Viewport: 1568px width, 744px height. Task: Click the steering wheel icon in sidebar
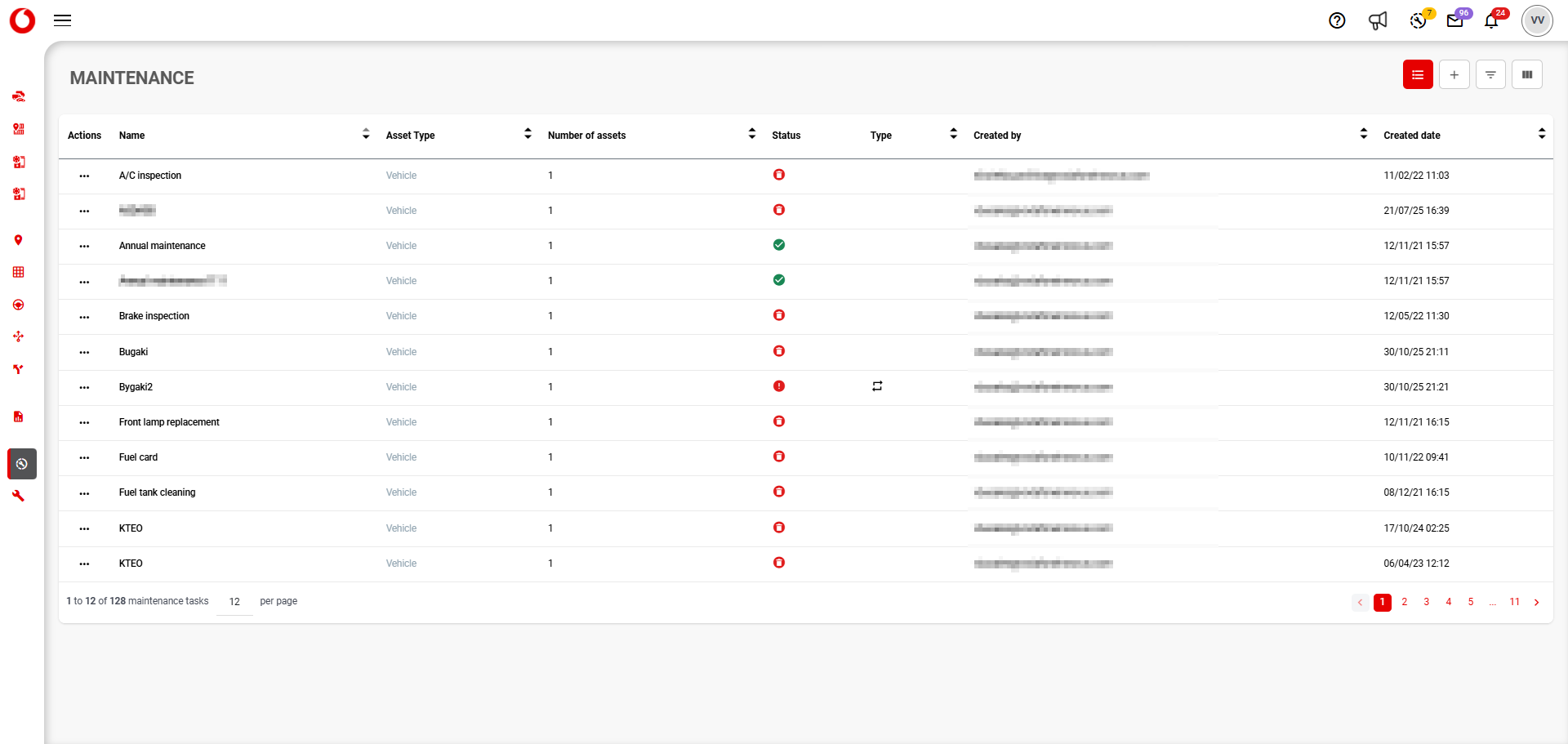(18, 305)
